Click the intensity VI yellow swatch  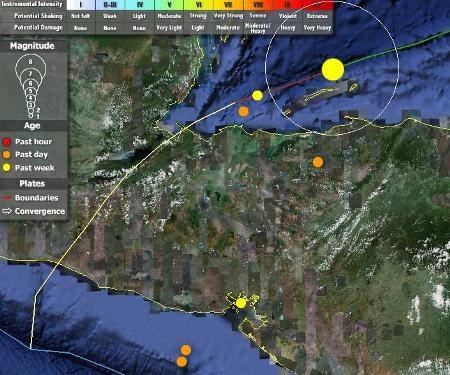click(199, 5)
